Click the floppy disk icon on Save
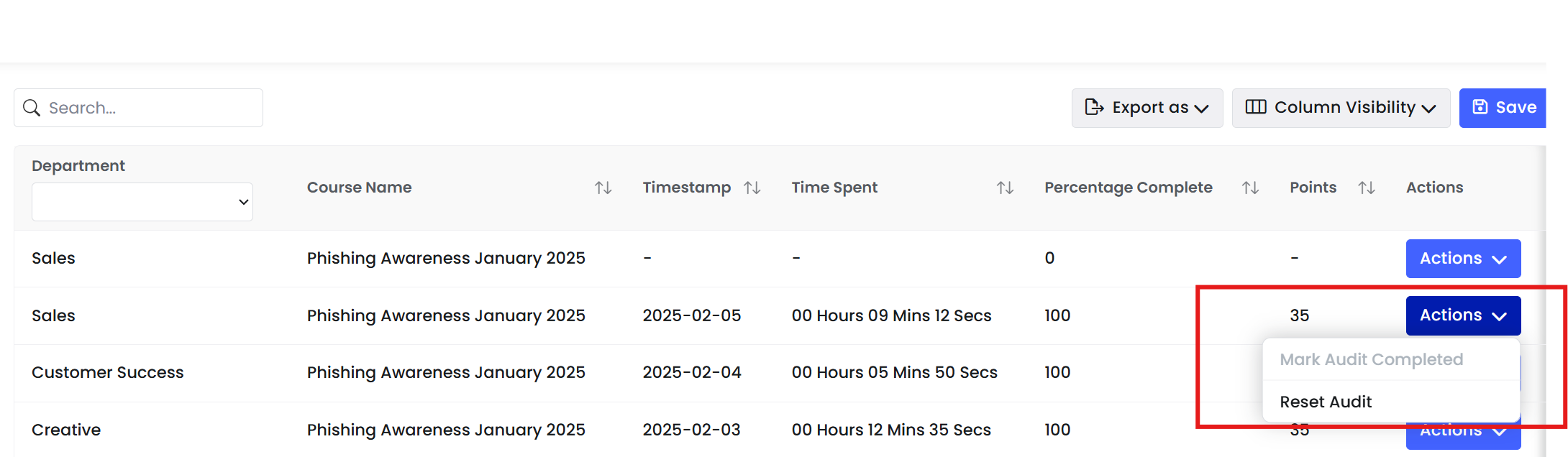Viewport: 1568px width, 457px height. [x=1480, y=107]
